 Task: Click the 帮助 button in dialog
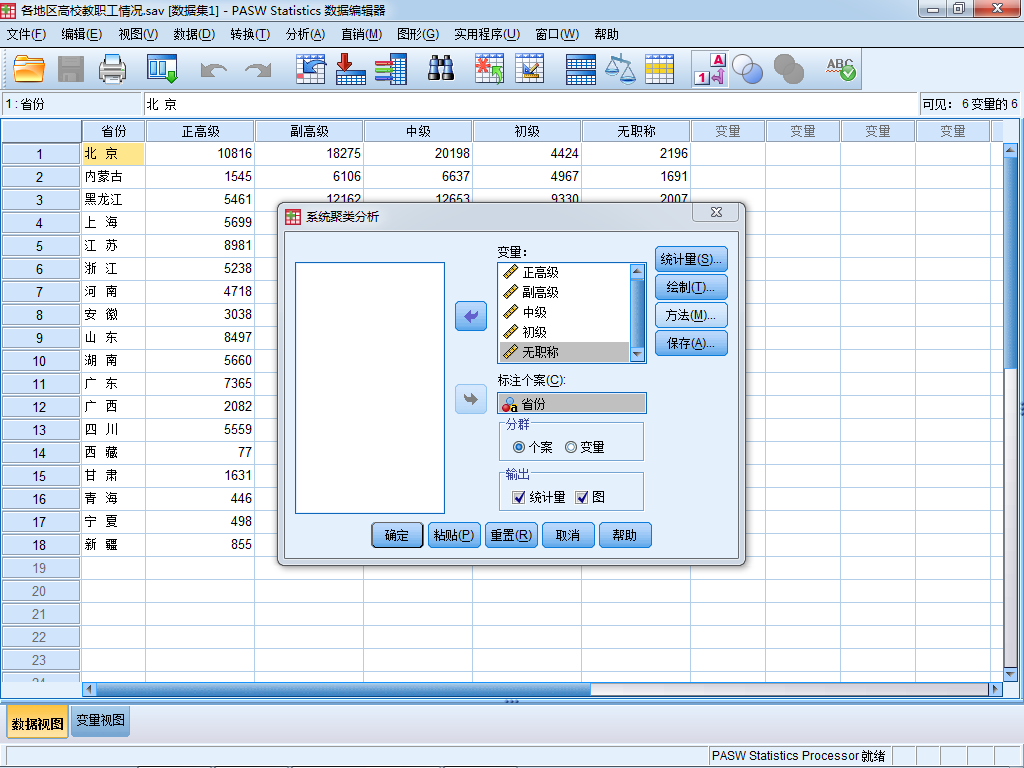(x=625, y=535)
